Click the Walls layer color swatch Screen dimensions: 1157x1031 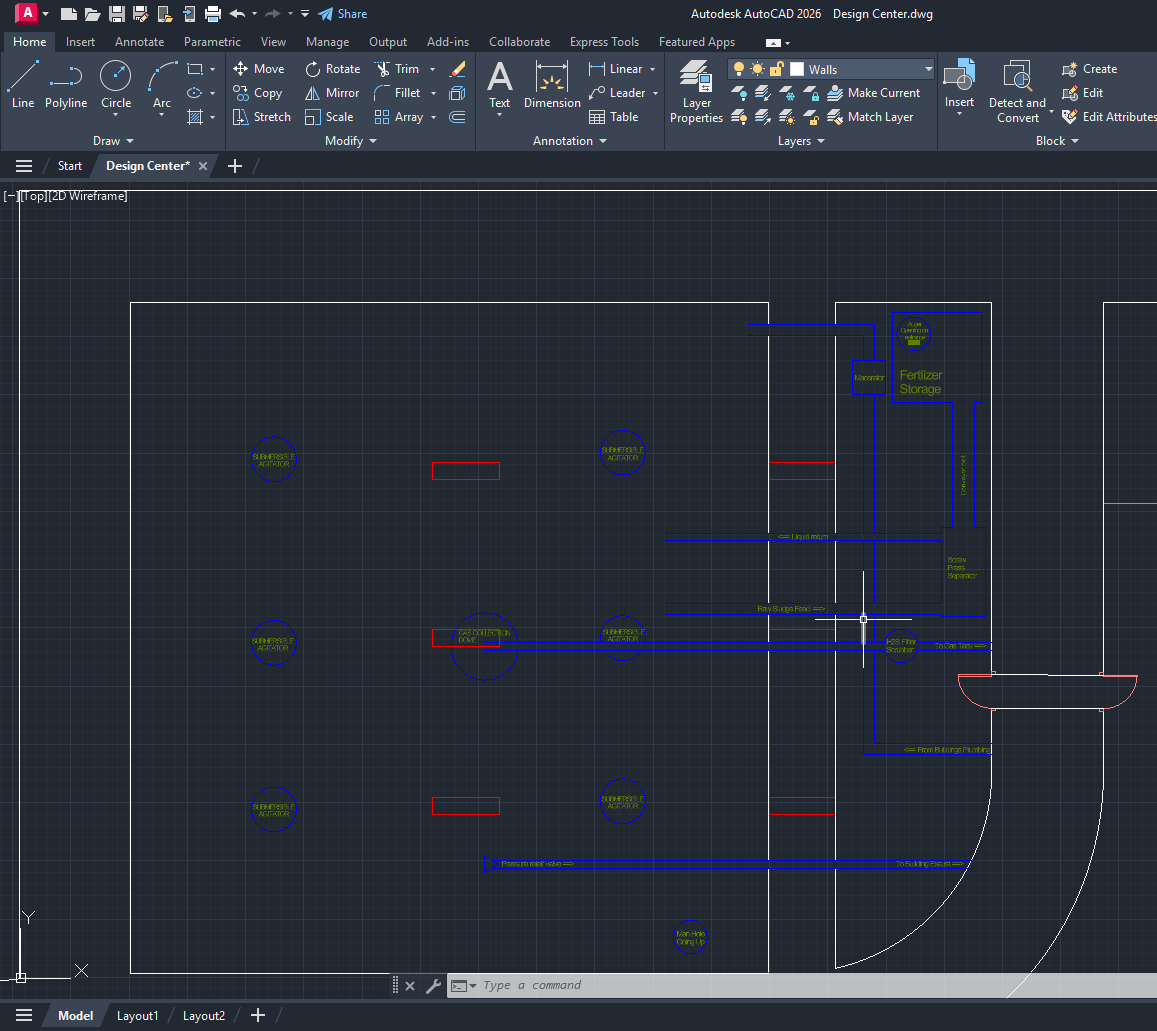[797, 69]
